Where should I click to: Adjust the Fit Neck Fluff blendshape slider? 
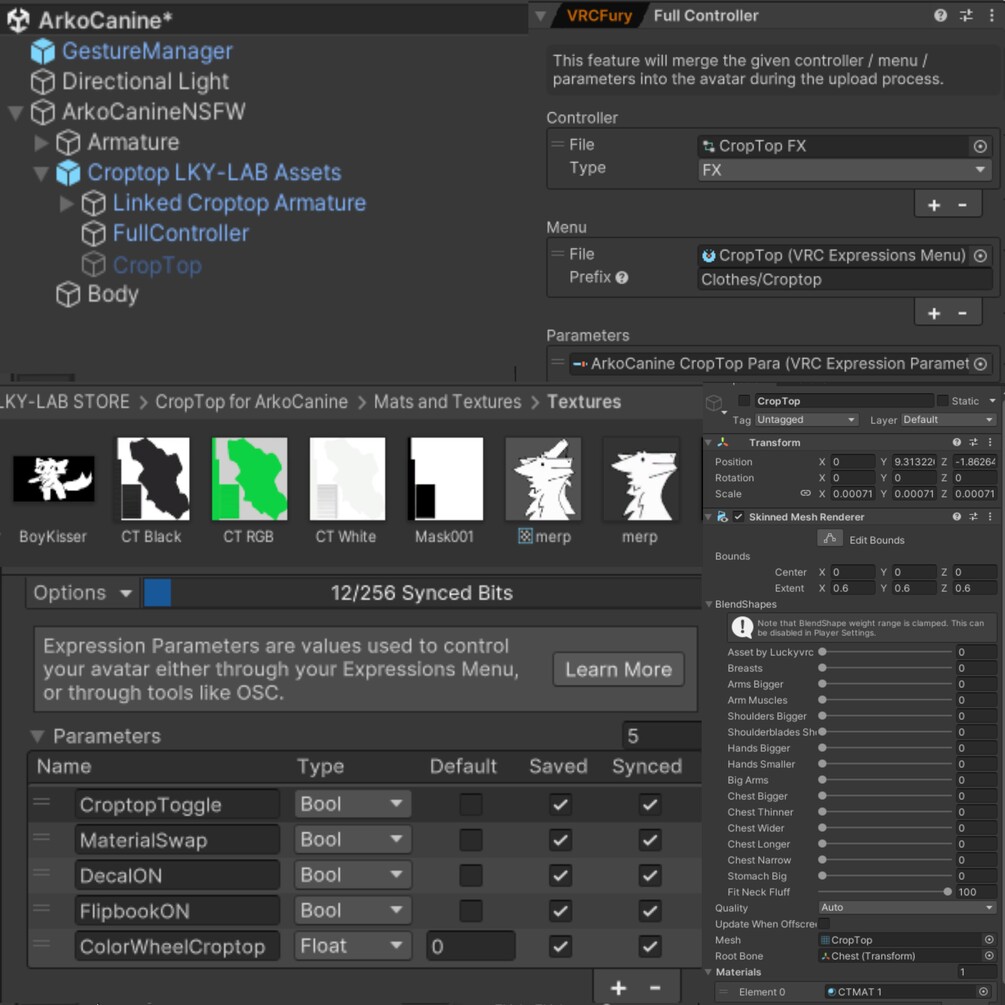point(886,892)
